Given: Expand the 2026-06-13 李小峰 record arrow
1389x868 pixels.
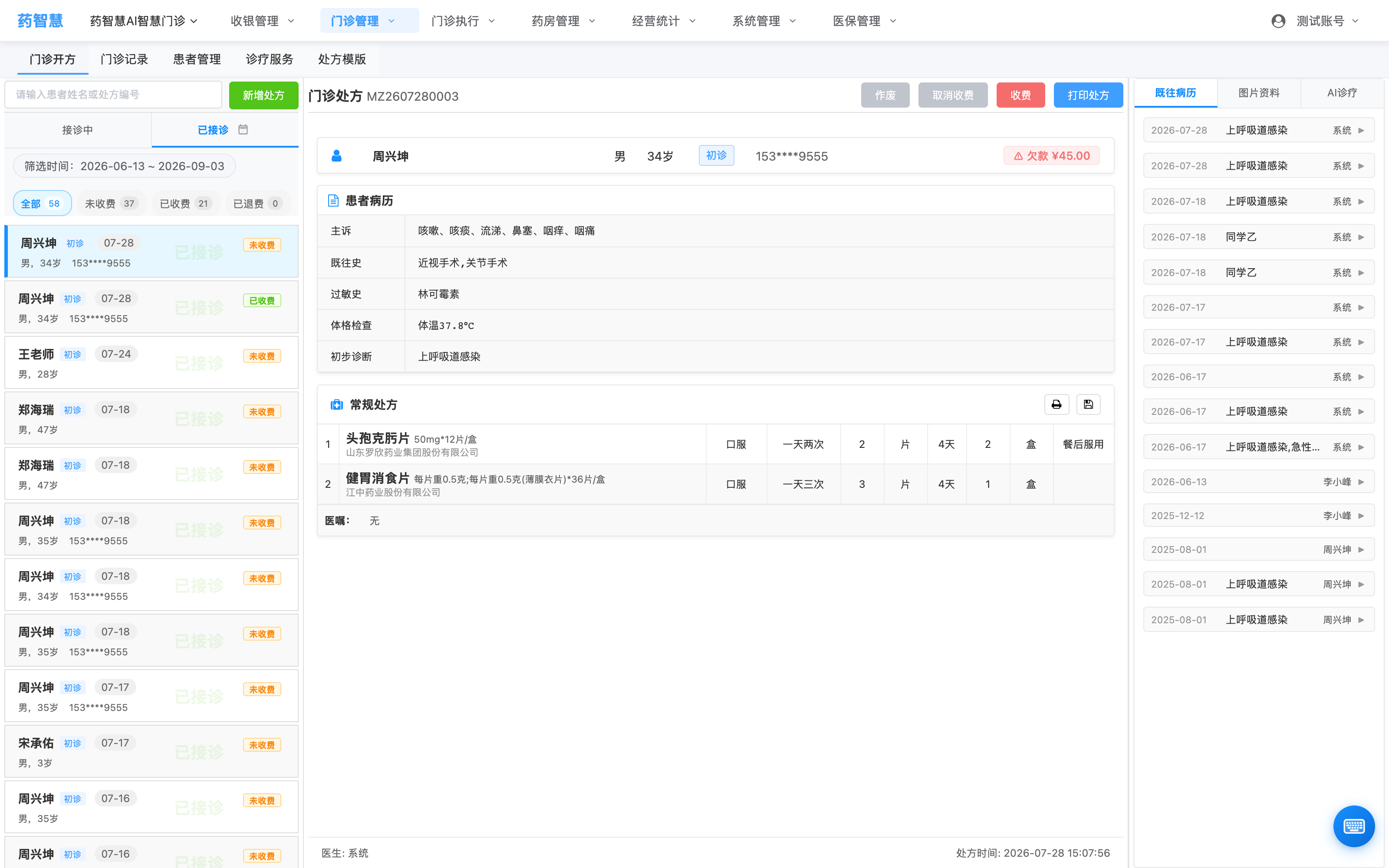Looking at the screenshot, I should pos(1361,482).
